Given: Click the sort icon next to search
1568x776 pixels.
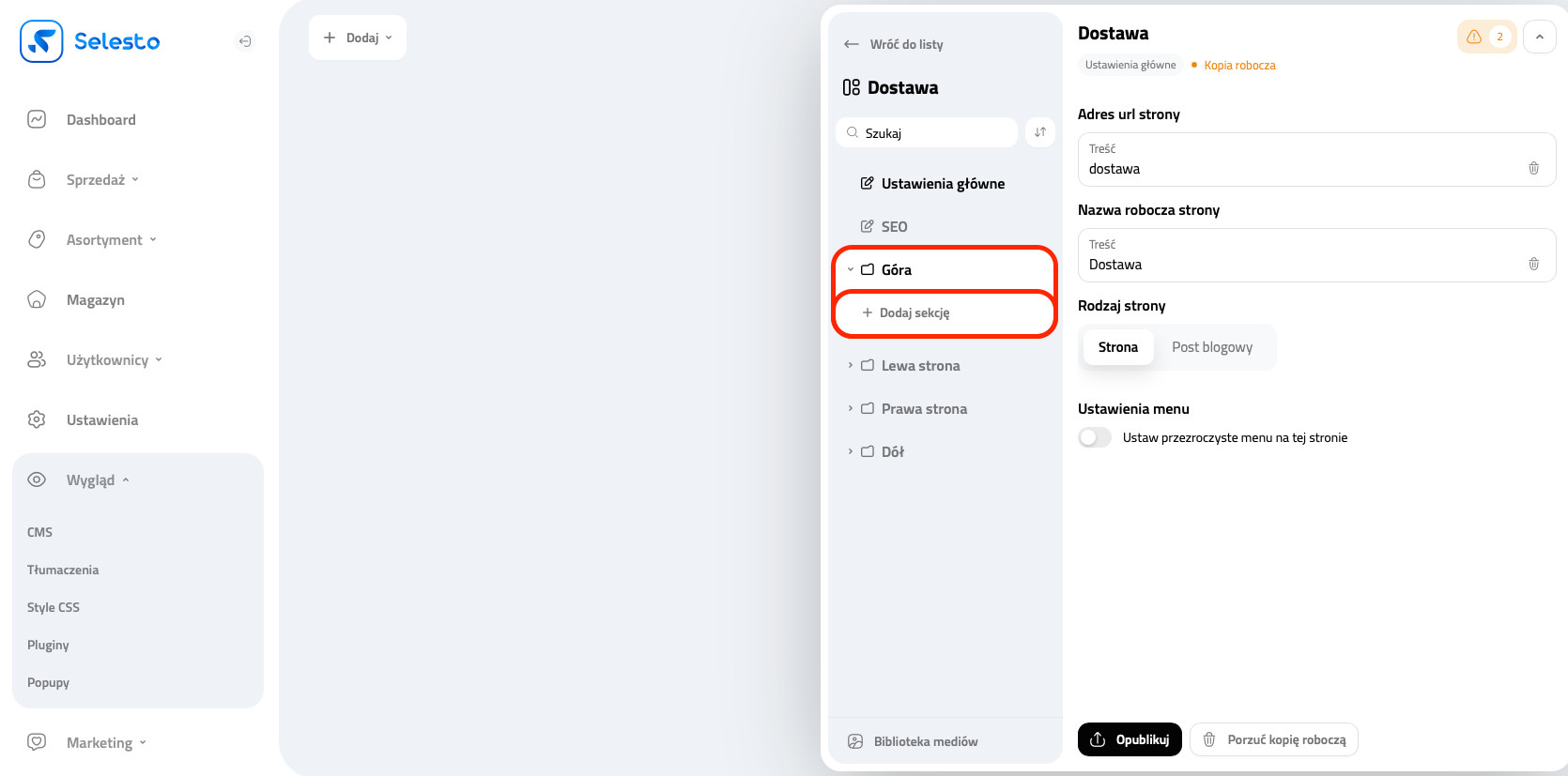Looking at the screenshot, I should (1039, 132).
